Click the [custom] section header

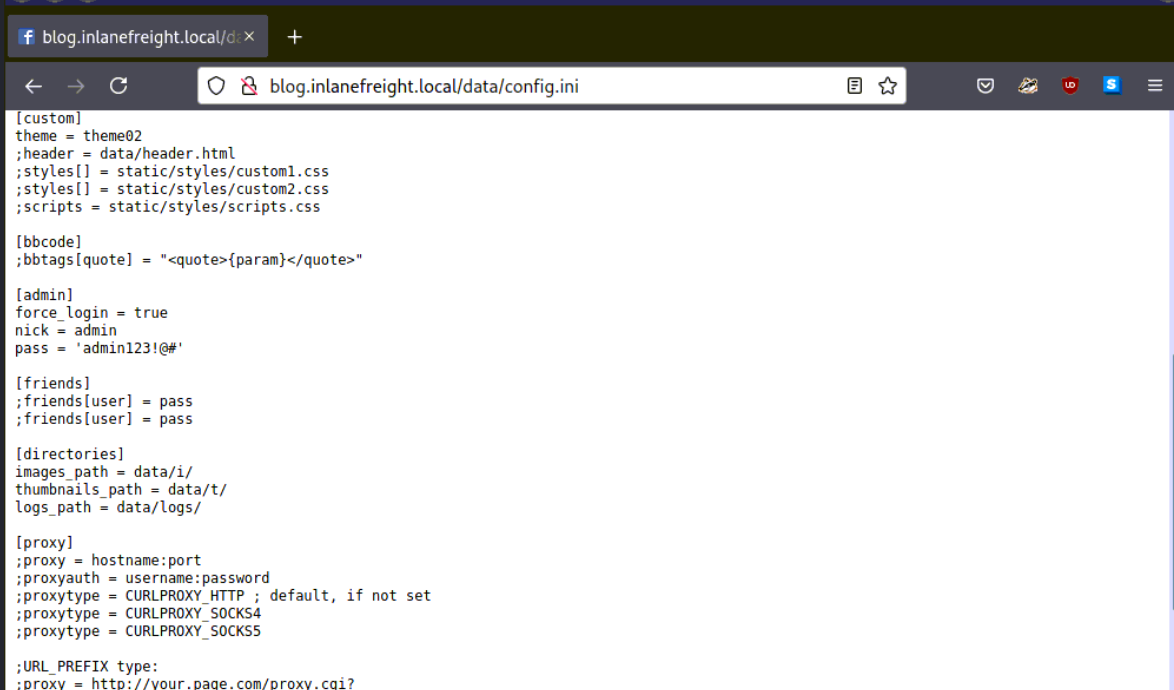(x=49, y=118)
